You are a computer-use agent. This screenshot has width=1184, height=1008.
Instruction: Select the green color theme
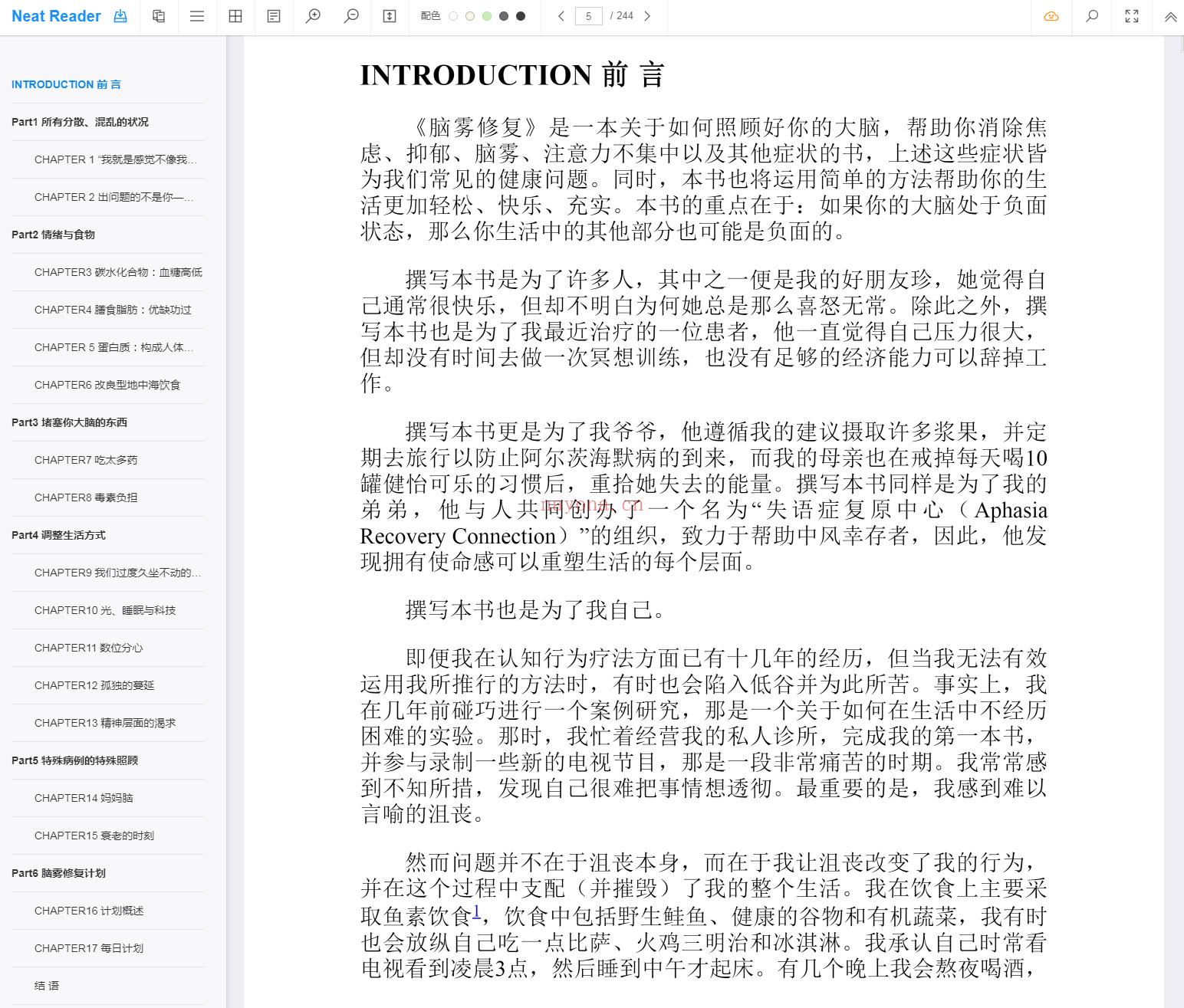coord(487,16)
